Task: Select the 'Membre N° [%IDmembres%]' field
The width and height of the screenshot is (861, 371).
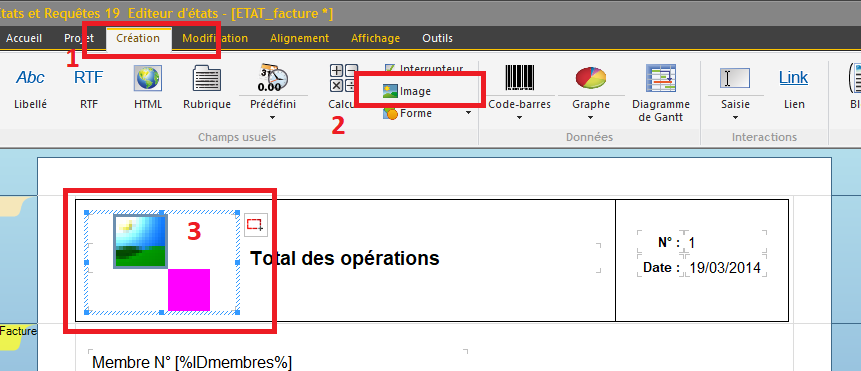Action: pyautogui.click(x=192, y=363)
